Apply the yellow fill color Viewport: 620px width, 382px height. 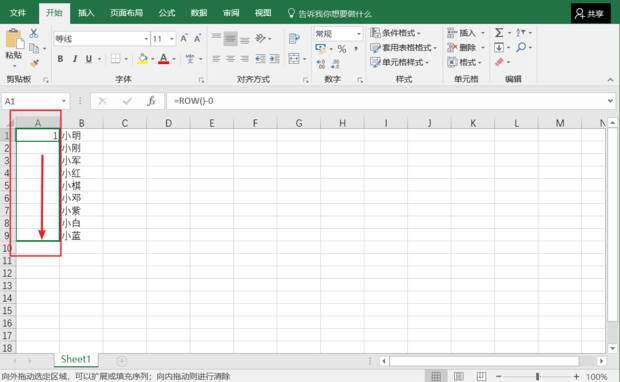[x=142, y=59]
